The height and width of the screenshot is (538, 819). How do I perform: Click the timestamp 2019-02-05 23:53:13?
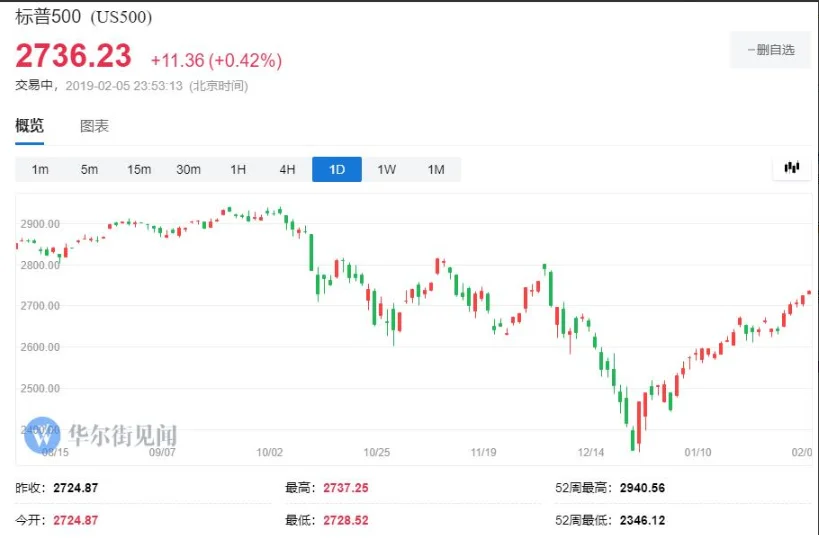click(124, 86)
